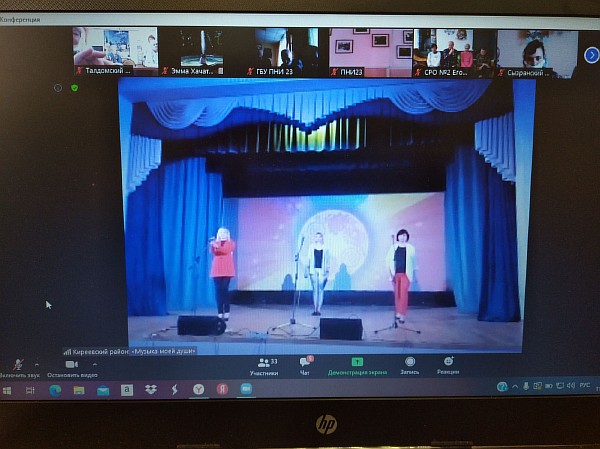600x449 pixels.
Task: Open Dropbox from the taskbar
Action: 151,390
